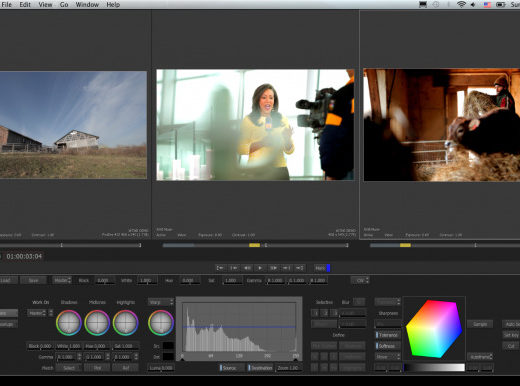This screenshot has width=520, height=386.
Task: Click the Selective 1 button
Action: [316, 313]
